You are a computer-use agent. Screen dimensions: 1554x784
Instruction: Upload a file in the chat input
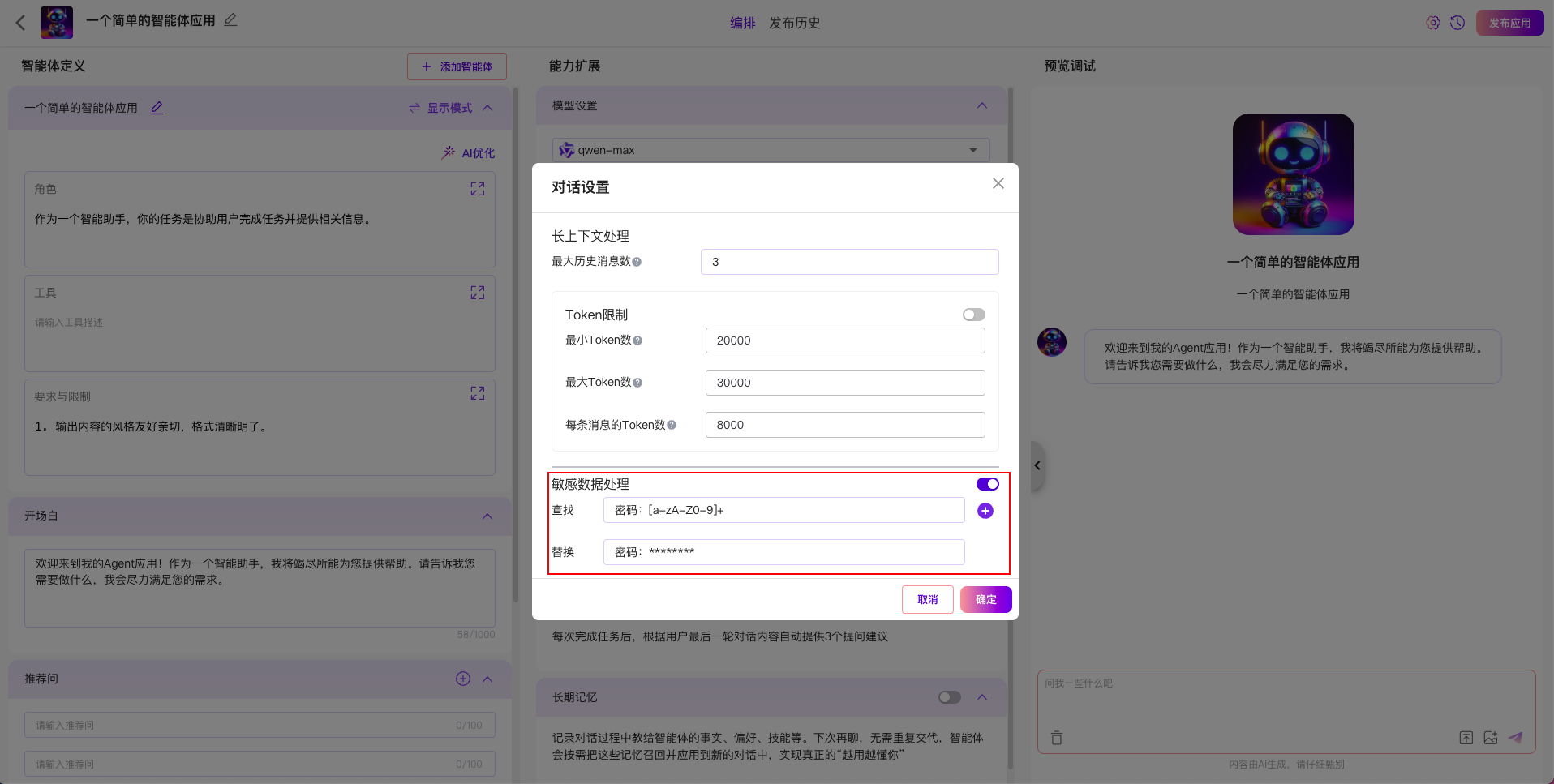tap(1466, 738)
